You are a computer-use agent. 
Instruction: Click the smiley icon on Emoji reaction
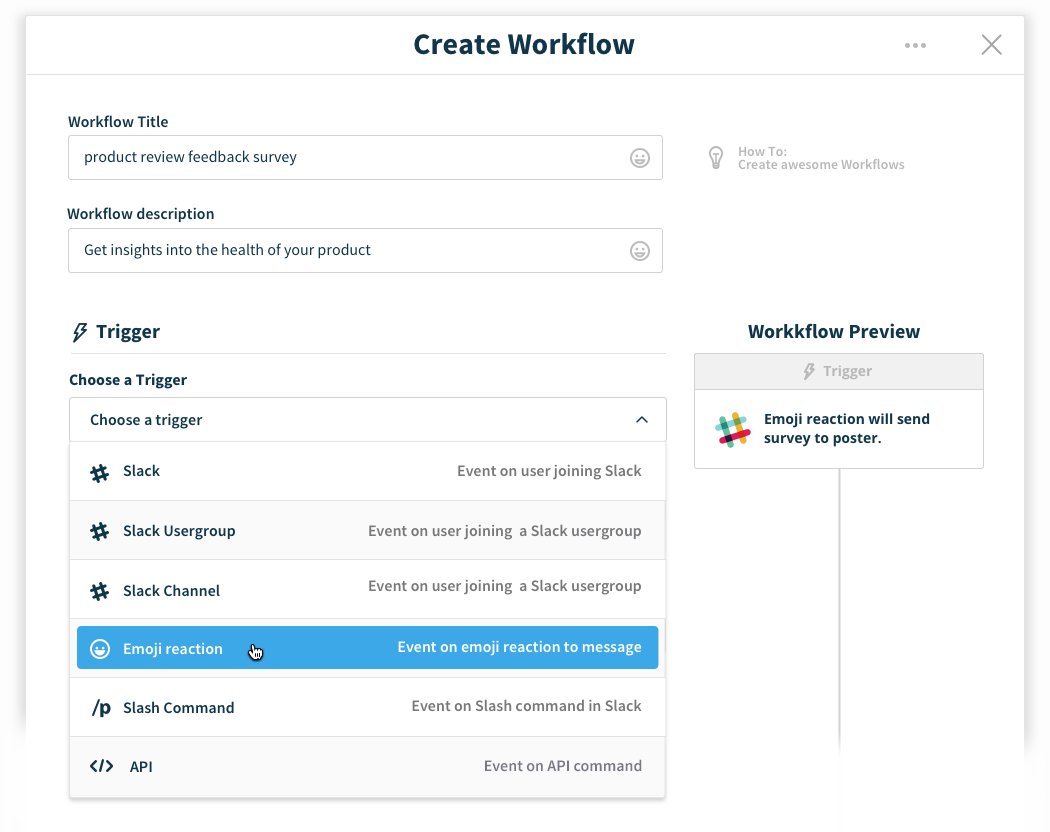click(100, 649)
